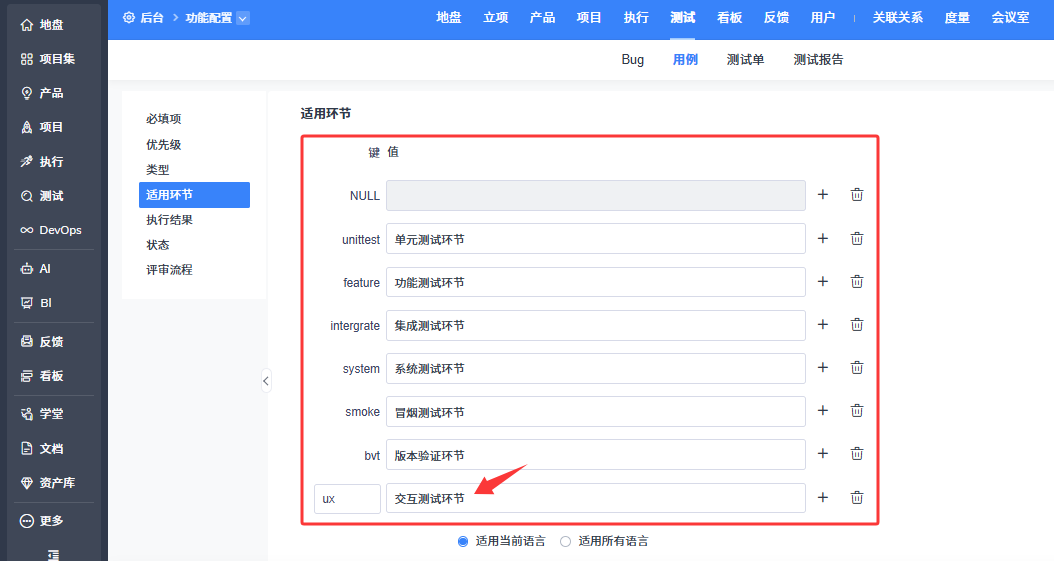Add a row after the system entry

[x=823, y=368]
